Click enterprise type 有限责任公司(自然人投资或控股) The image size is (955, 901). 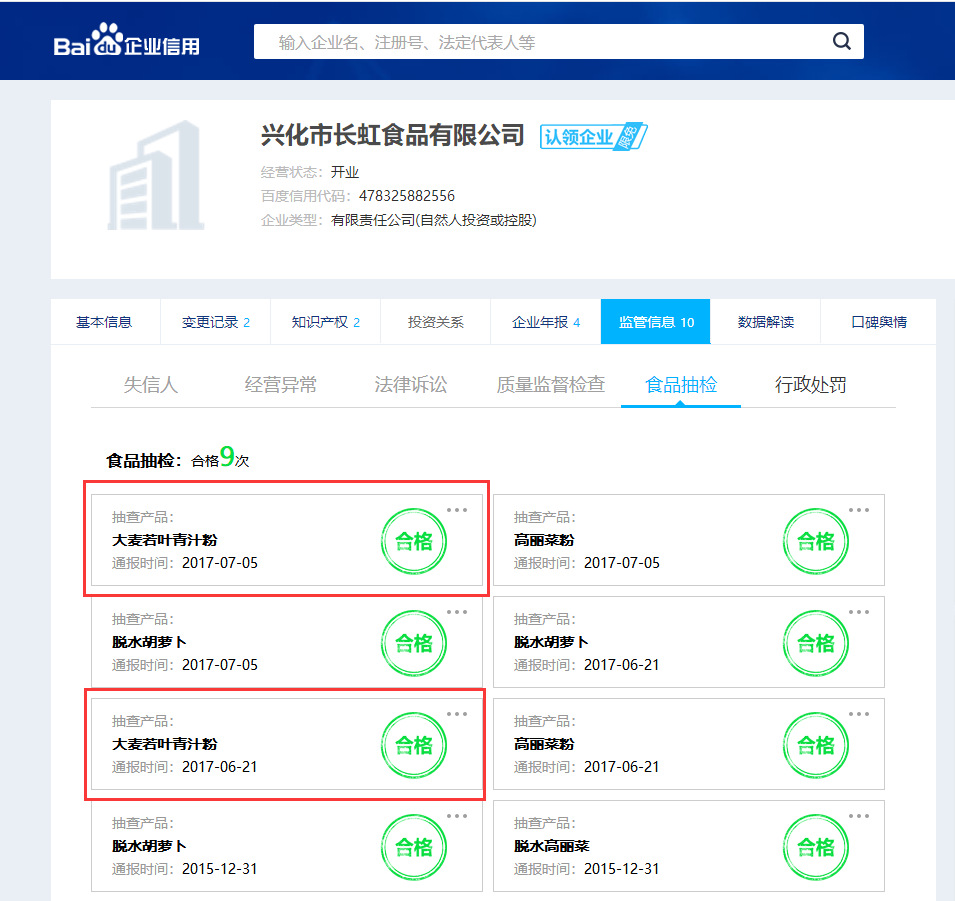(434, 220)
